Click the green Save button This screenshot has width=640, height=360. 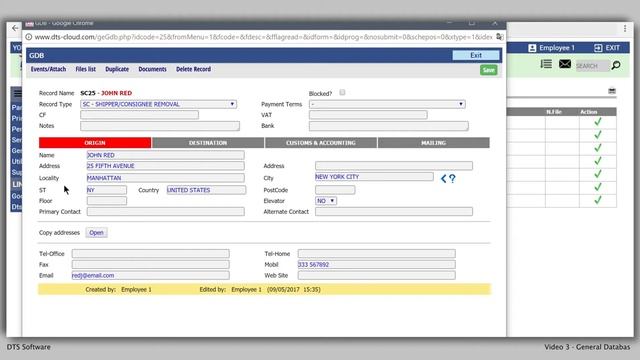coord(489,70)
